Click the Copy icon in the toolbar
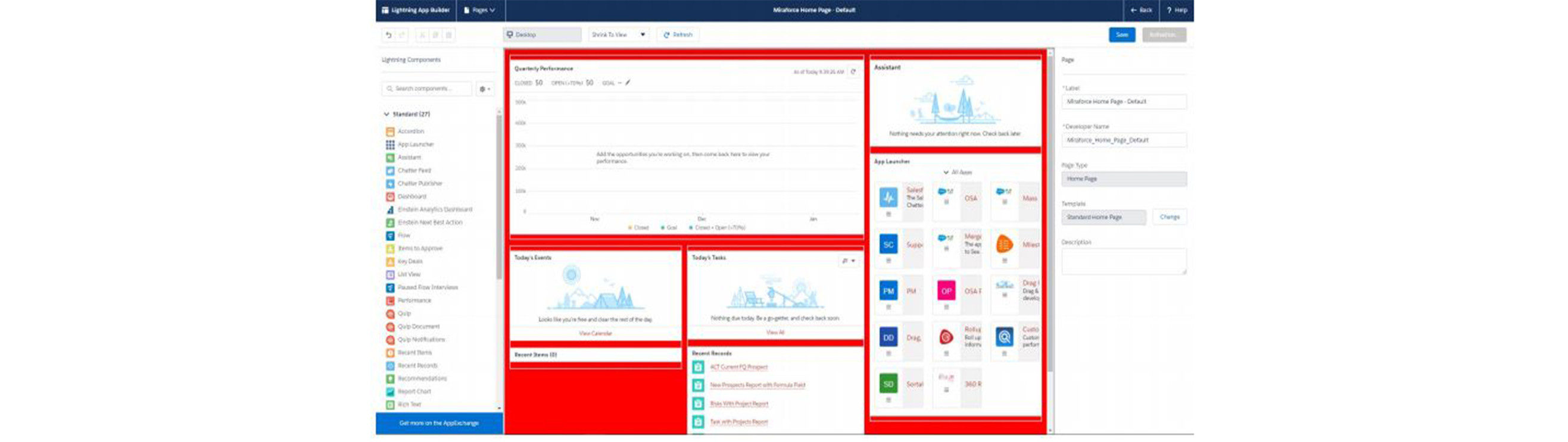The width and height of the screenshot is (1568, 442). [436, 35]
